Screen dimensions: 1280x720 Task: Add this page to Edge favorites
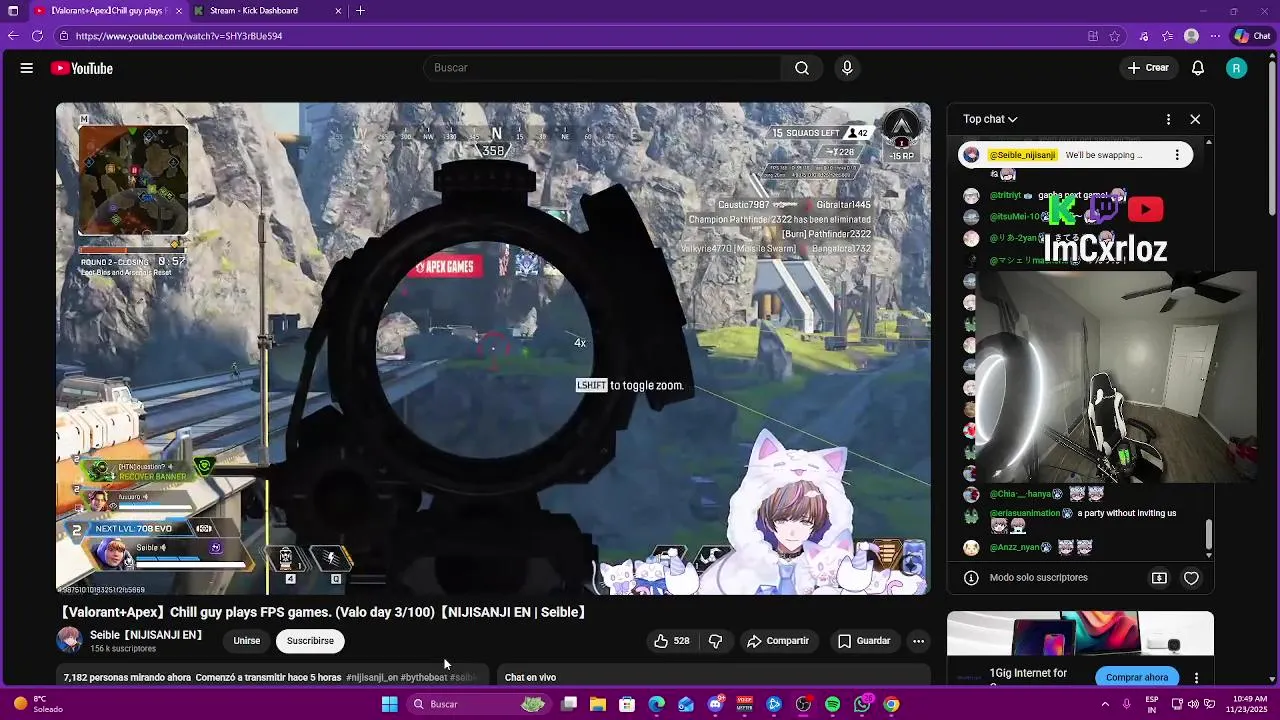click(1115, 36)
